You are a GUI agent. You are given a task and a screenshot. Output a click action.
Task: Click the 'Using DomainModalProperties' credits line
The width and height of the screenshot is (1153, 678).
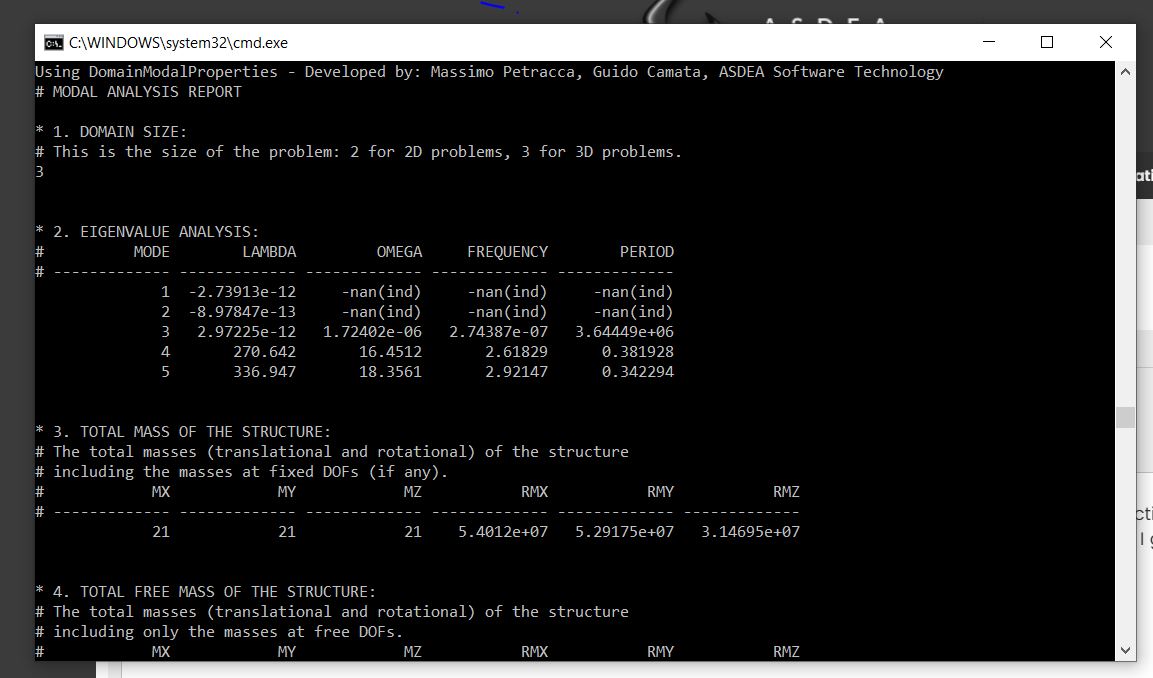coord(489,71)
